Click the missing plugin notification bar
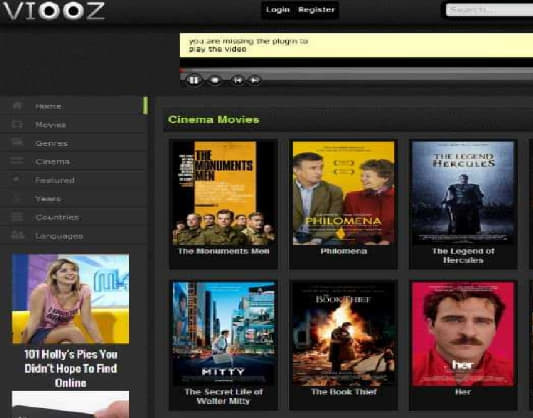The height and width of the screenshot is (418, 533). pyautogui.click(x=356, y=45)
